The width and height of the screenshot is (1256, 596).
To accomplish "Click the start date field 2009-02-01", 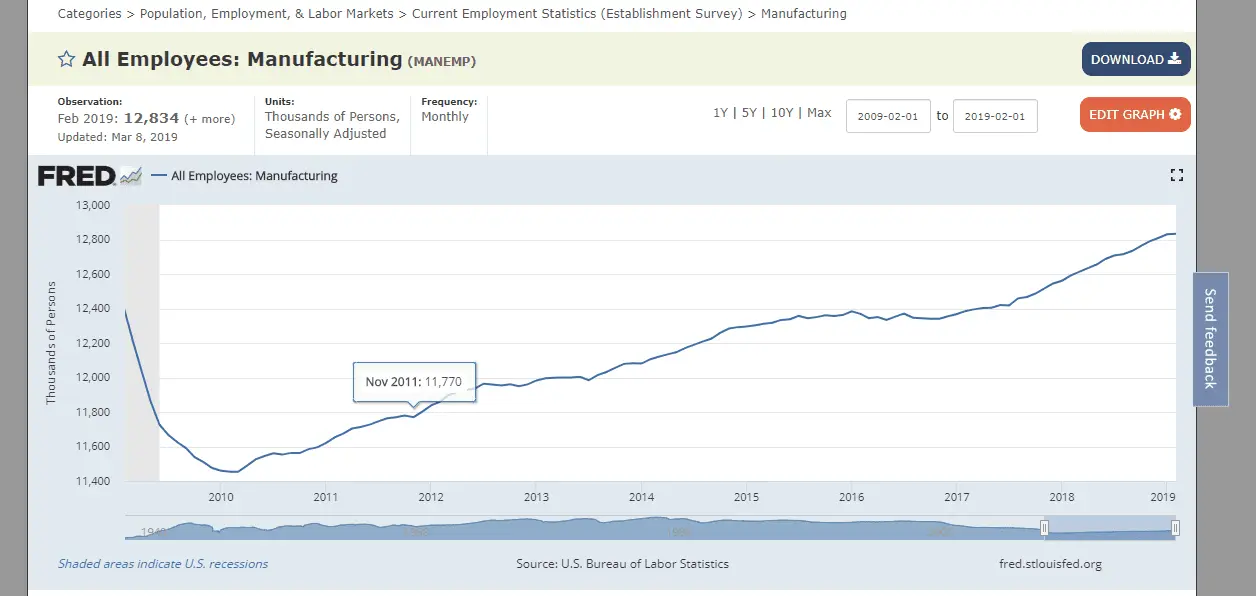I will [888, 116].
